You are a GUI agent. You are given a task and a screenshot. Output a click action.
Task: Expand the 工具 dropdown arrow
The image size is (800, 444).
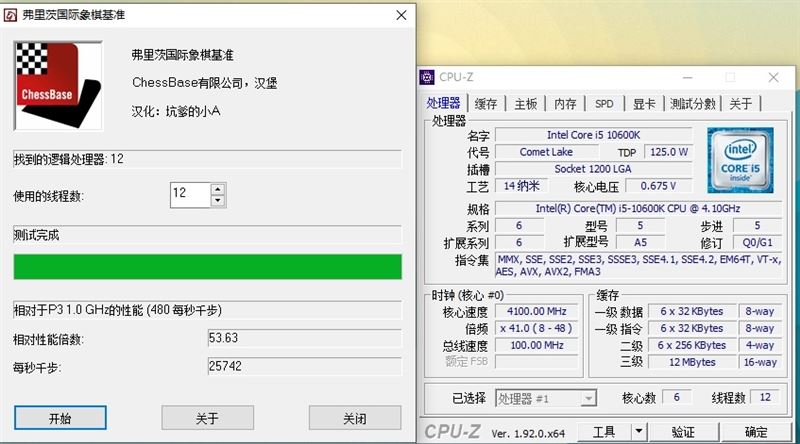tap(639, 432)
